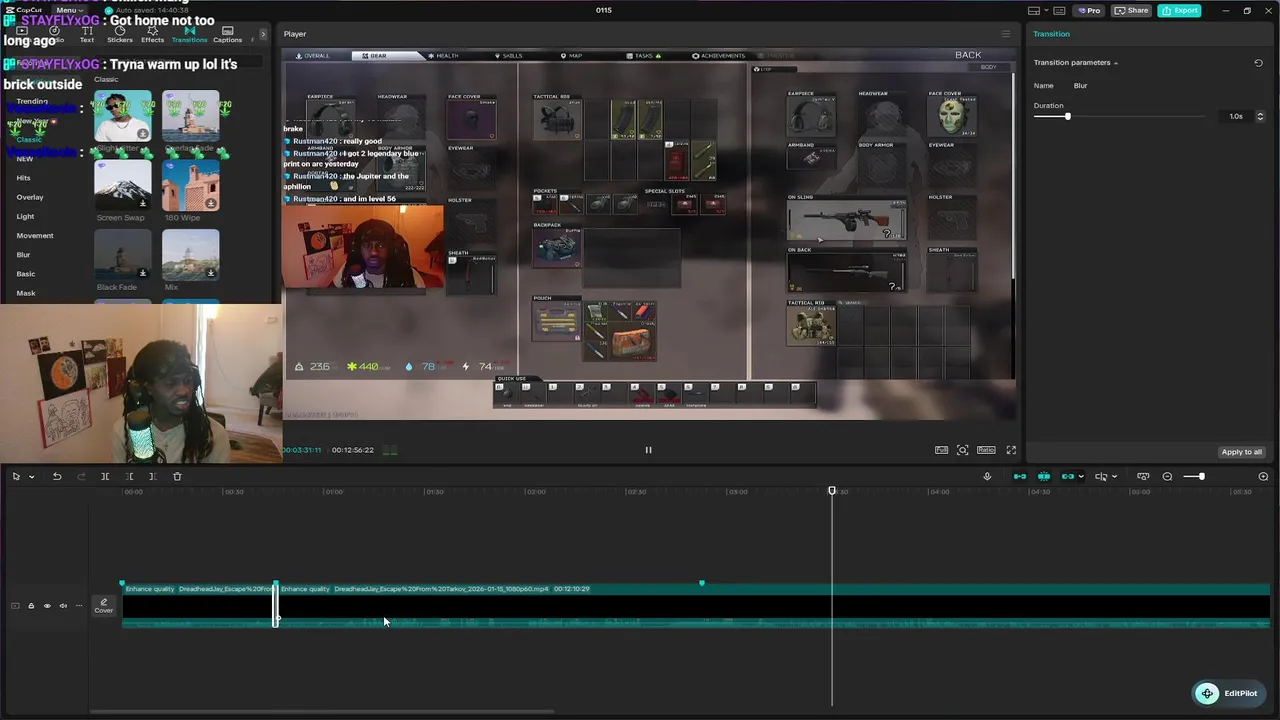Viewport: 1280px width, 720px height.
Task: Select the Movement transition category
Action: (x=35, y=235)
